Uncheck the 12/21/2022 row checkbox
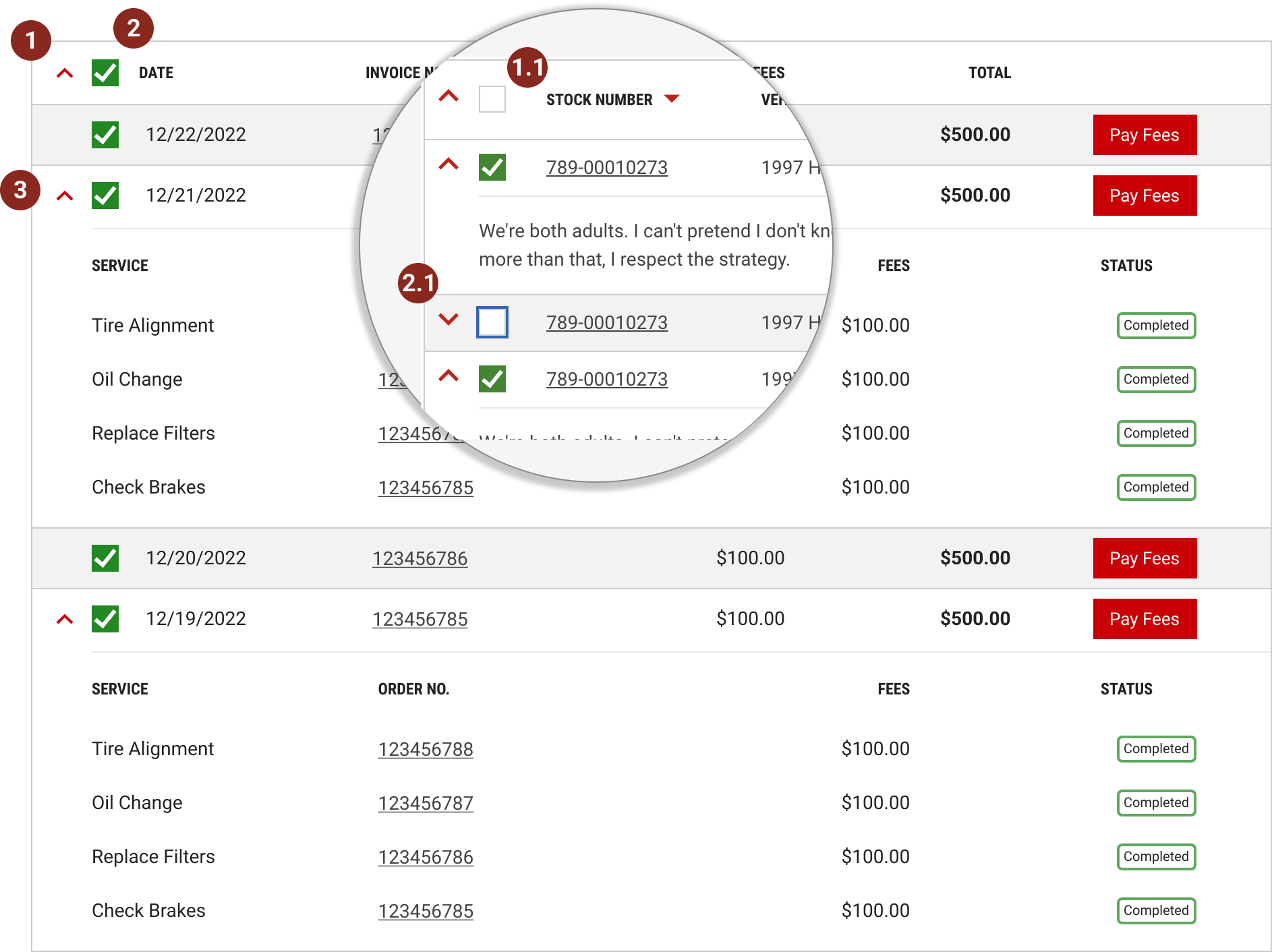Image resolution: width=1272 pixels, height=952 pixels. click(105, 196)
